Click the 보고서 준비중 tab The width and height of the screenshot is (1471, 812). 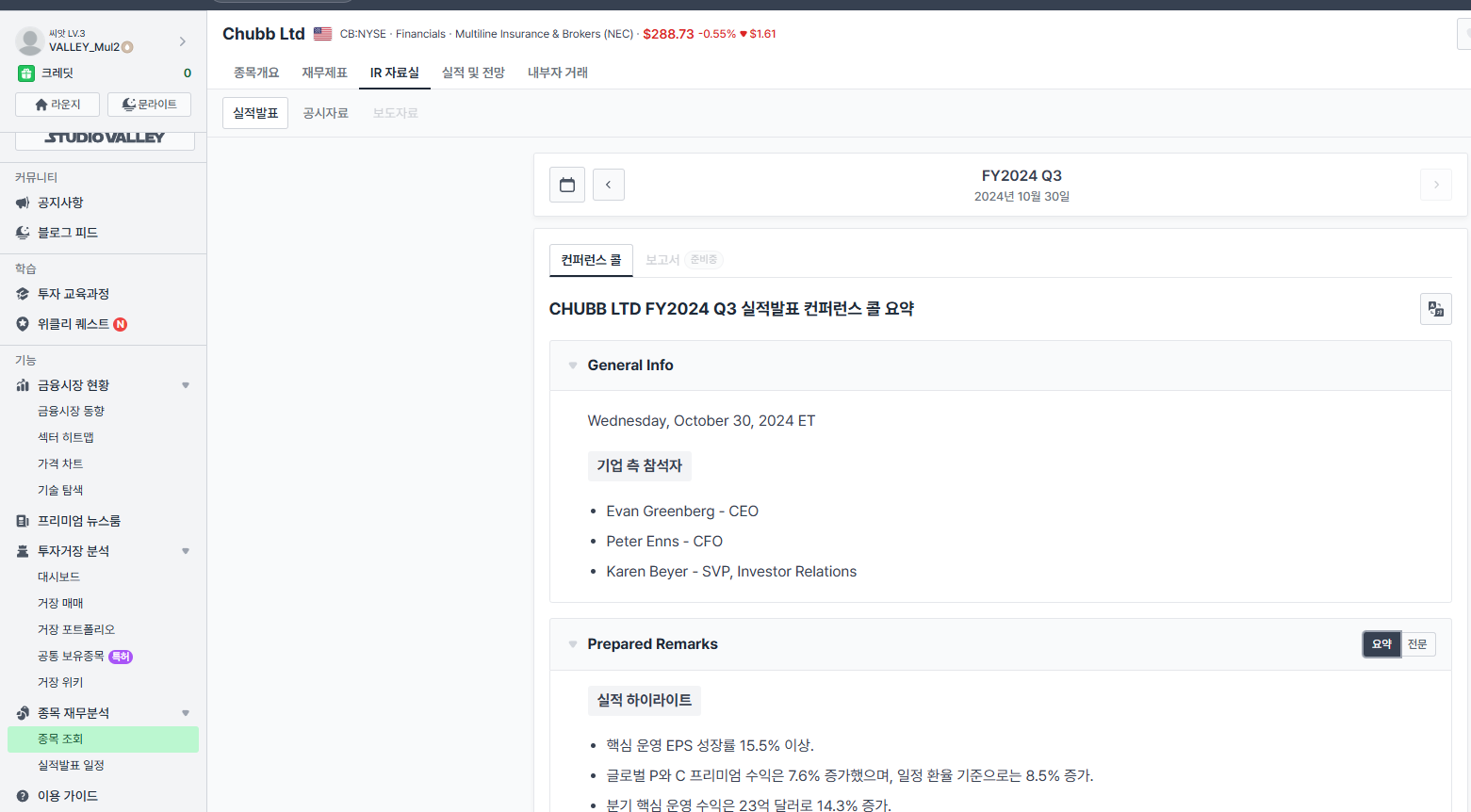[x=683, y=260]
